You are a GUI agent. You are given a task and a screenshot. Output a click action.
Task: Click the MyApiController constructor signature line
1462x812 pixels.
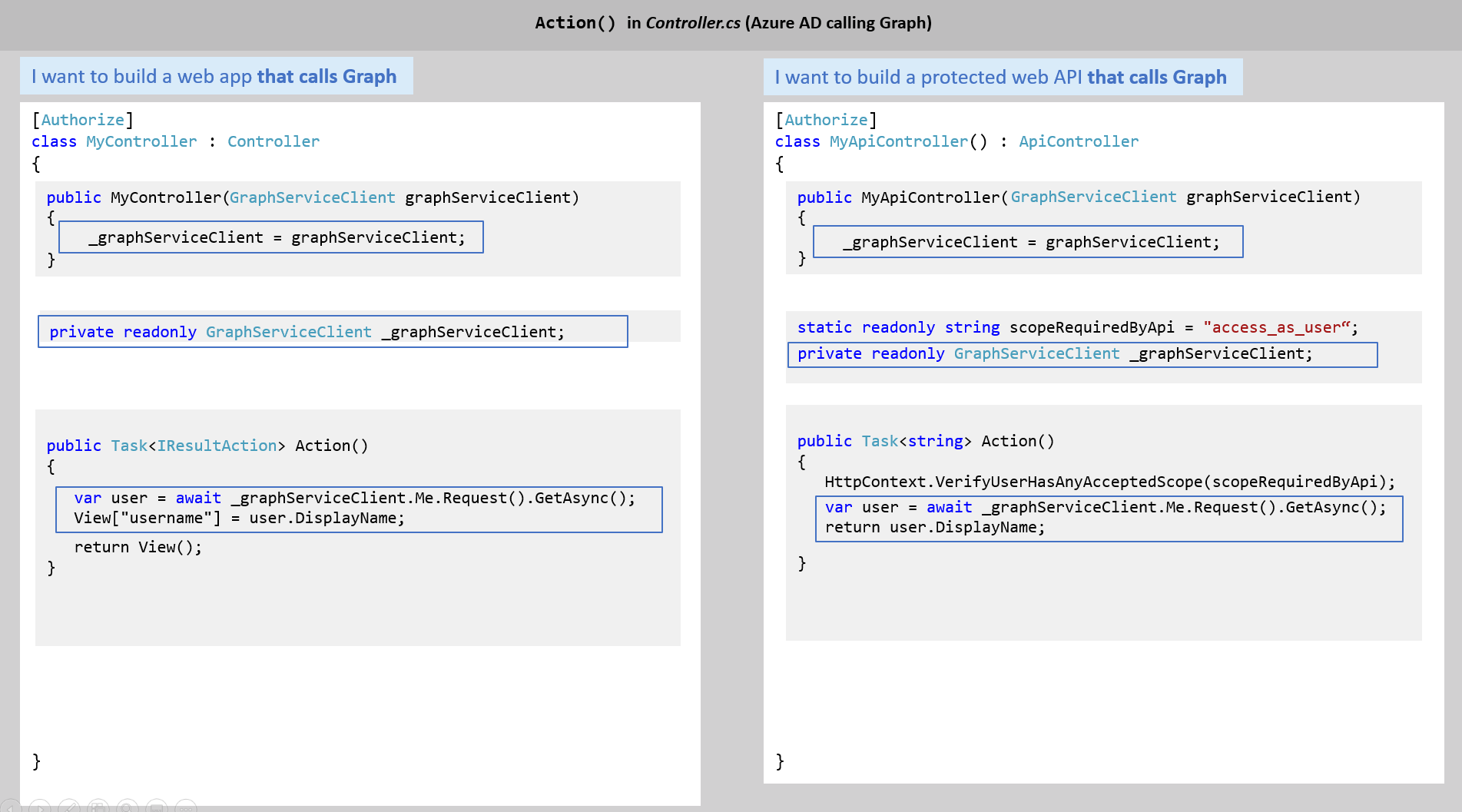1079,197
